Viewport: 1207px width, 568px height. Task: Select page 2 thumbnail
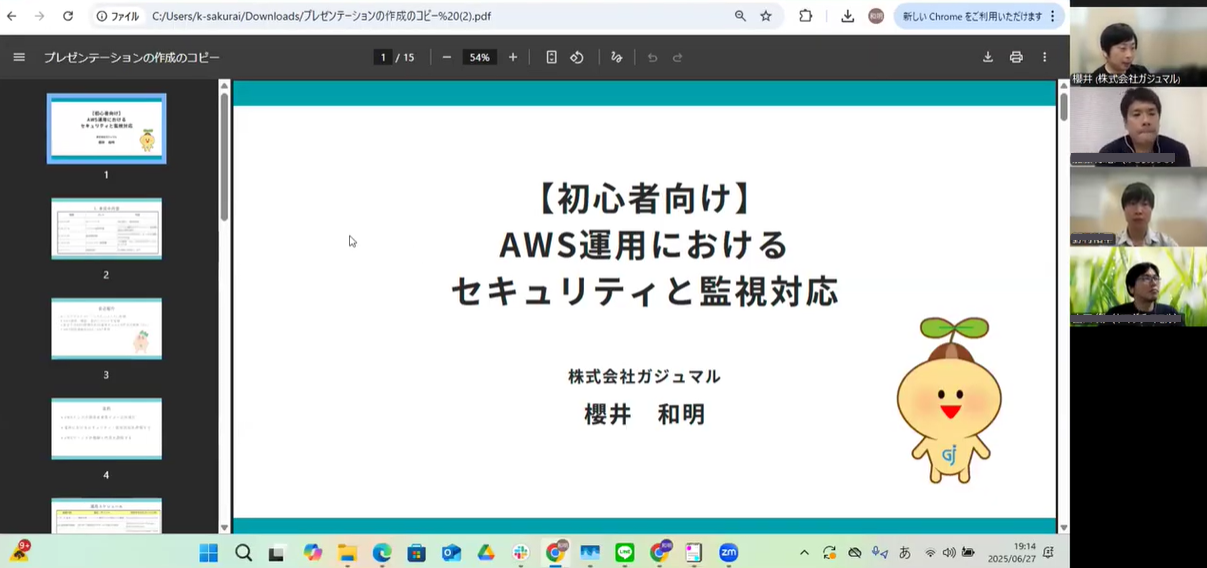click(106, 229)
